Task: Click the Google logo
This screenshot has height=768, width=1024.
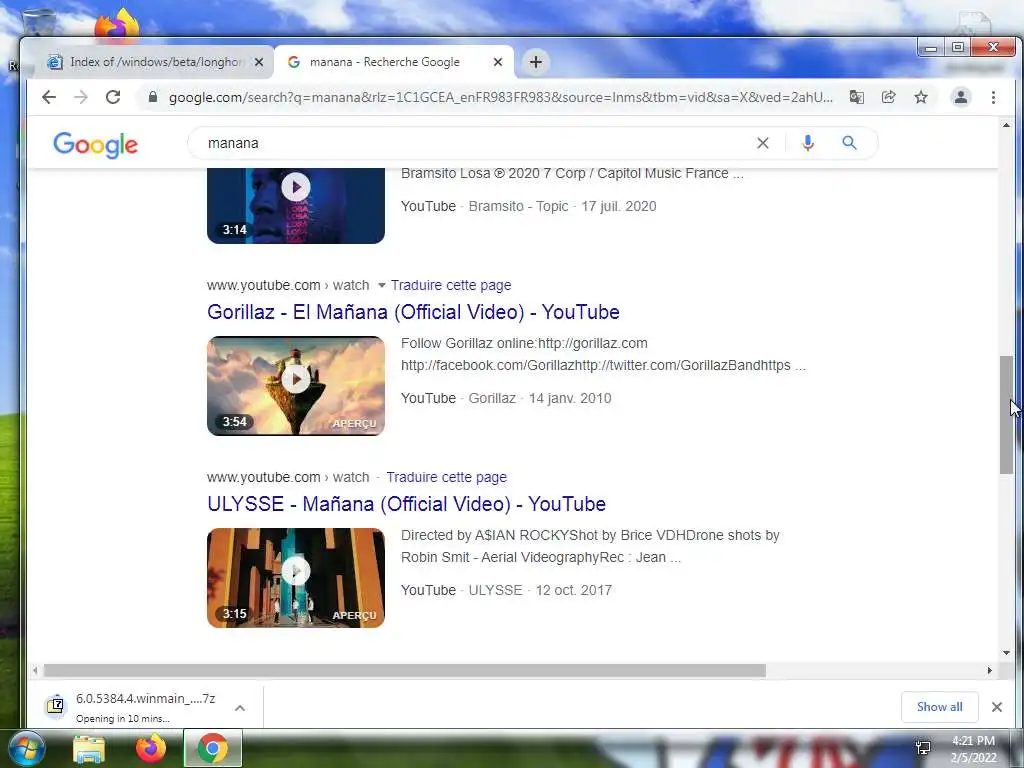Action: pyautogui.click(x=95, y=145)
